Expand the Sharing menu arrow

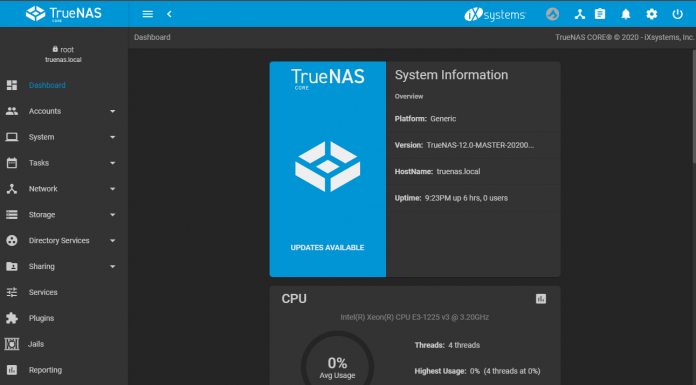click(x=113, y=266)
